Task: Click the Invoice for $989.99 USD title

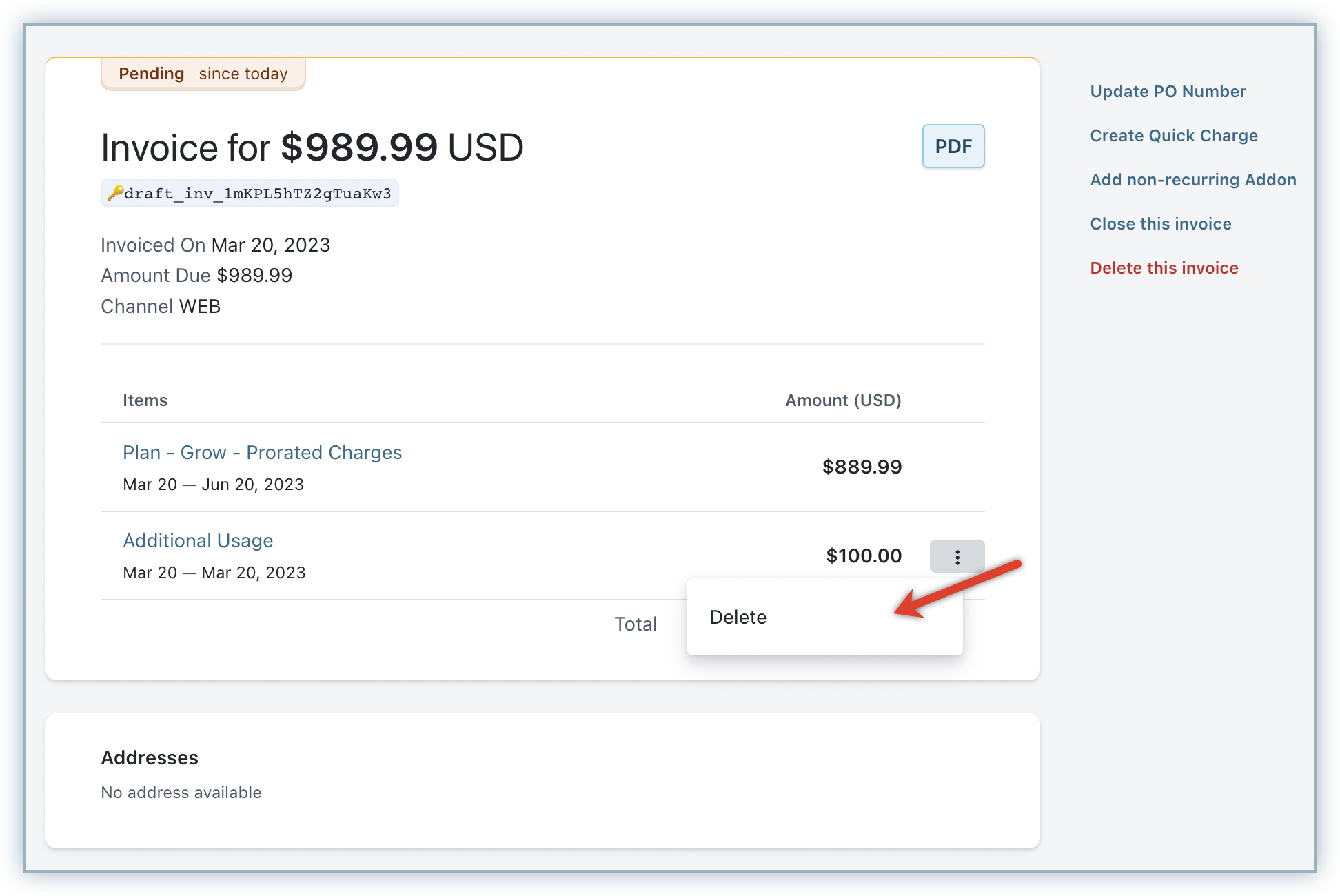Action: pyautogui.click(x=312, y=147)
